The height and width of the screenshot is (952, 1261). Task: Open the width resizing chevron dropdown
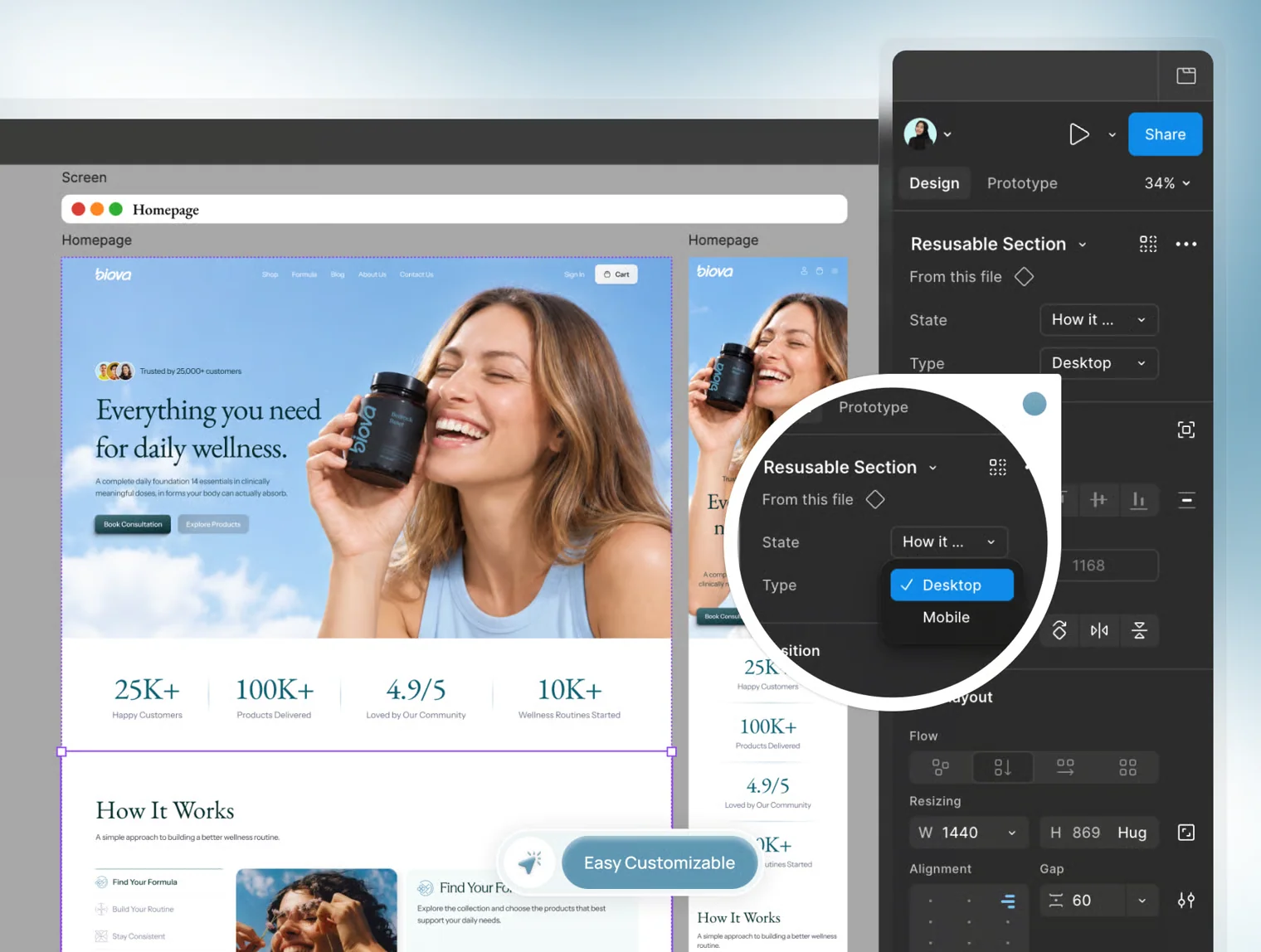1011,833
